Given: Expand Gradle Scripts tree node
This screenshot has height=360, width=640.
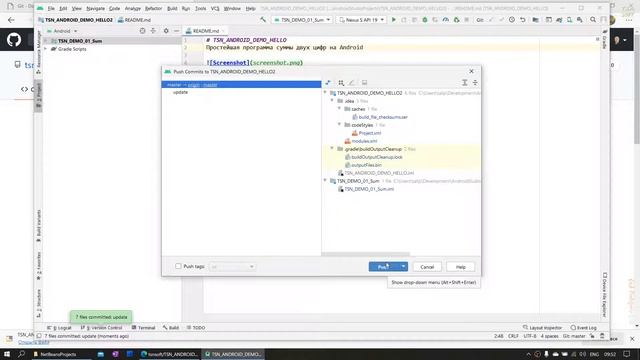Looking at the screenshot, I should click(x=45, y=49).
